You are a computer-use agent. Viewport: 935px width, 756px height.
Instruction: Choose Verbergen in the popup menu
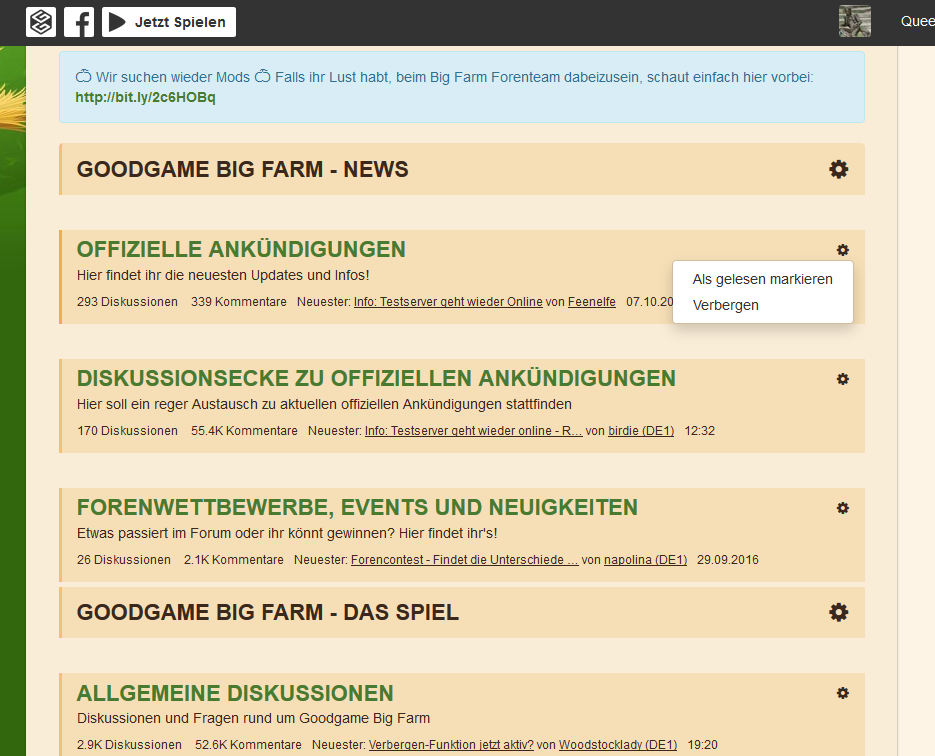[x=726, y=305]
